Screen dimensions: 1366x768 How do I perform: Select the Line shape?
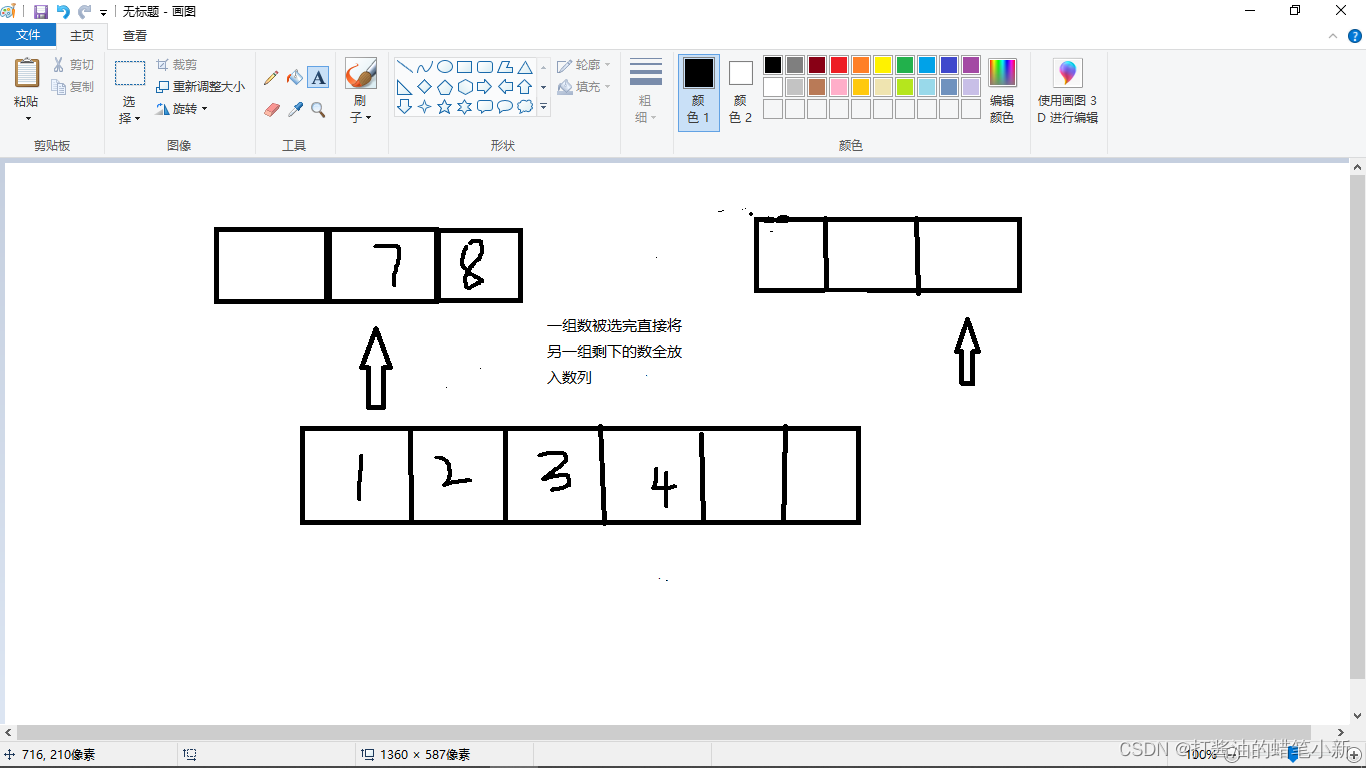[405, 67]
